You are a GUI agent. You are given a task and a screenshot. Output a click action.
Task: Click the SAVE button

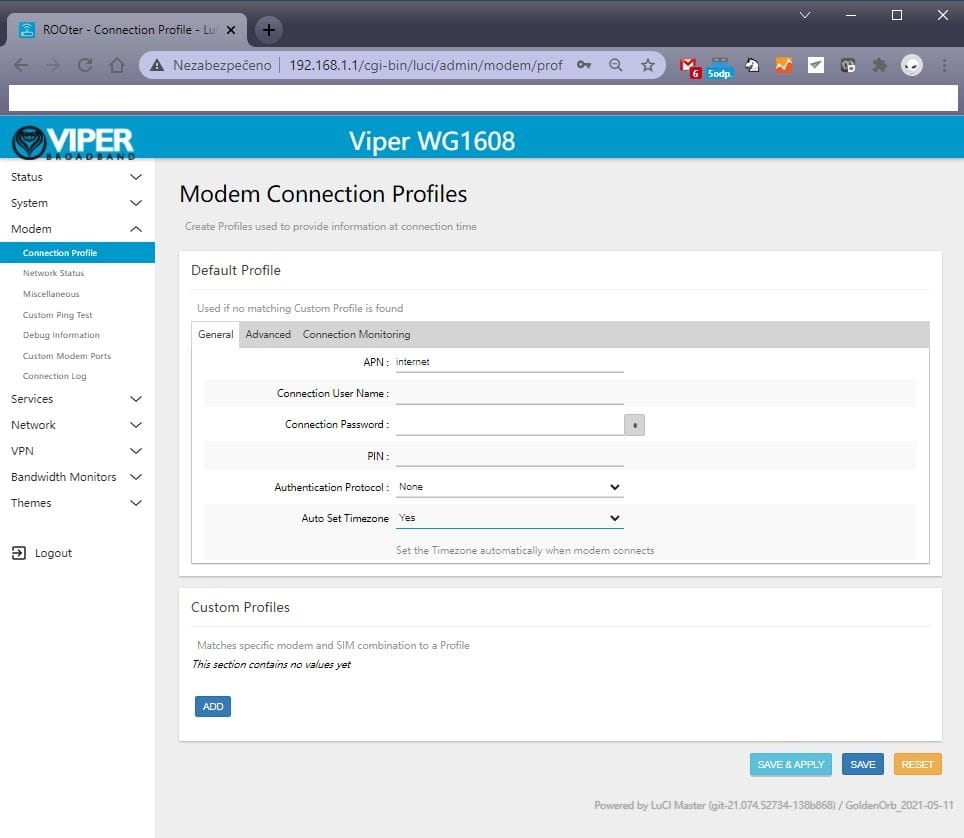(863, 764)
